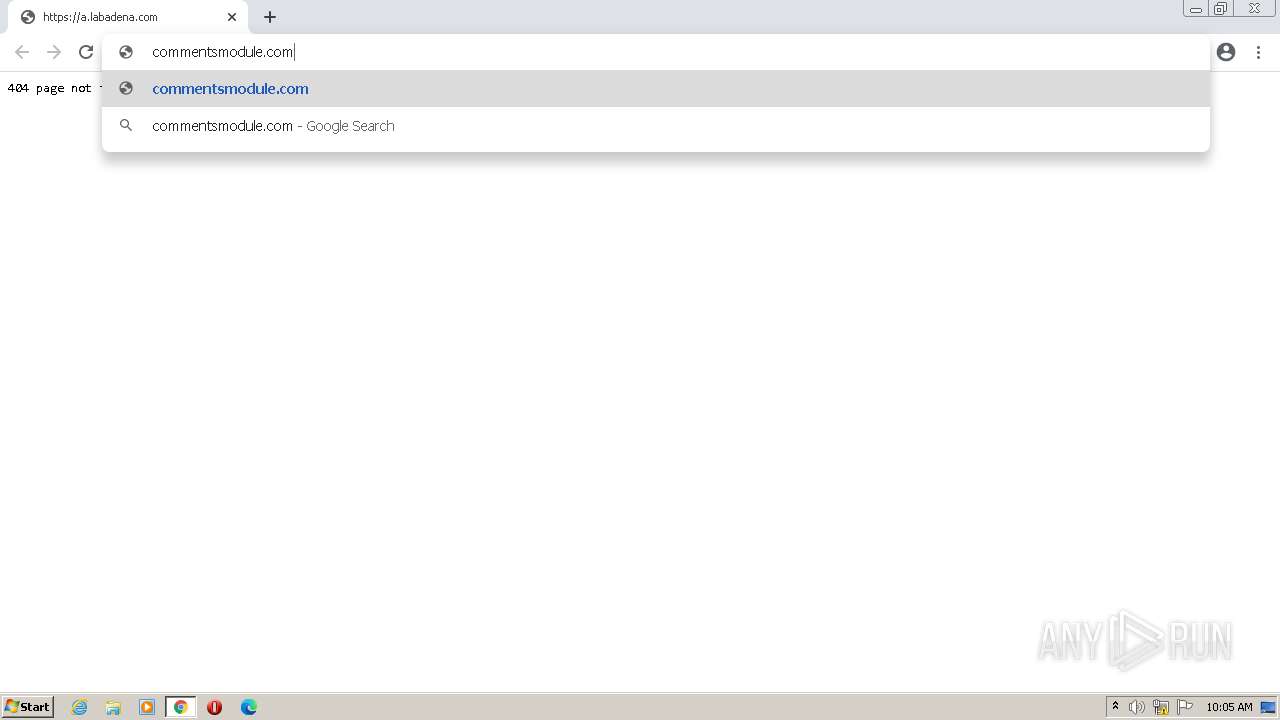Screen dimensions: 1280x720
Task: Choose the commentsmodule.com URL suggestion
Action: point(656,88)
